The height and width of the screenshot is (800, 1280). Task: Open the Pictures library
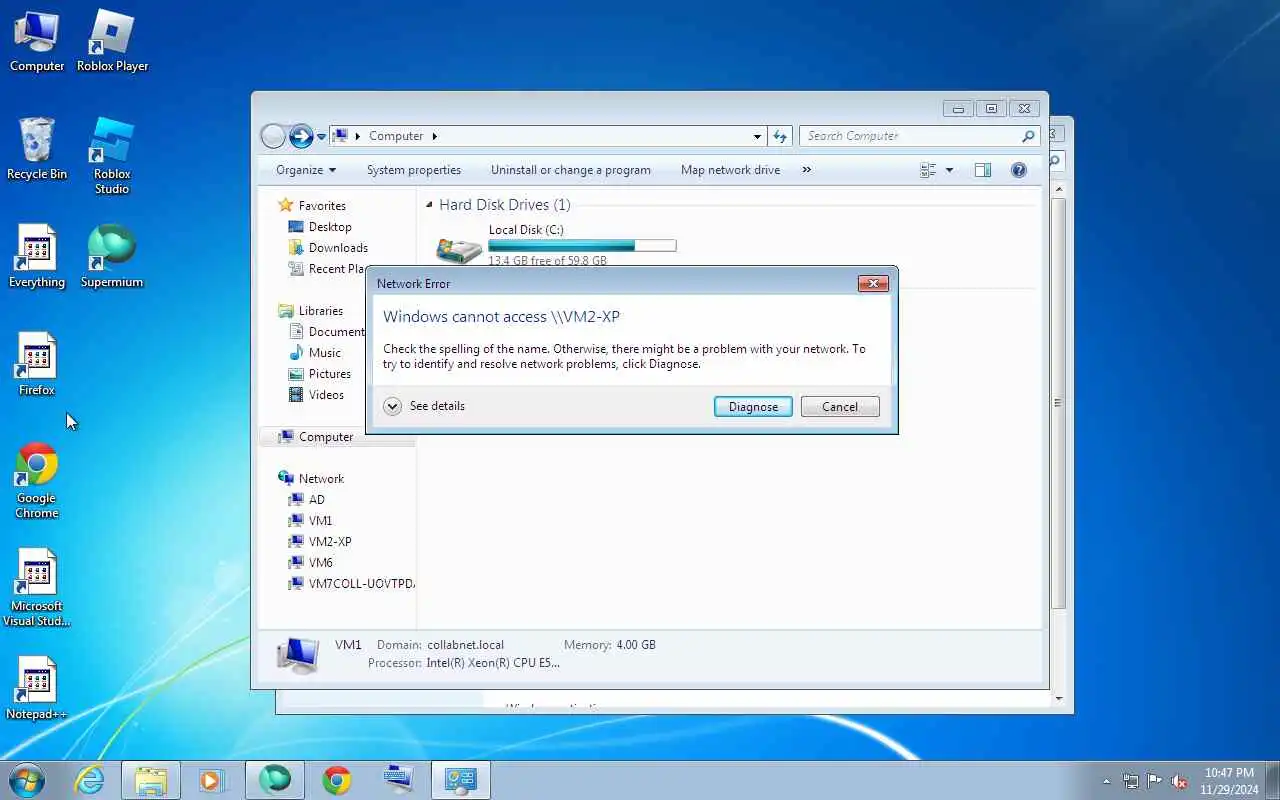[x=330, y=374]
